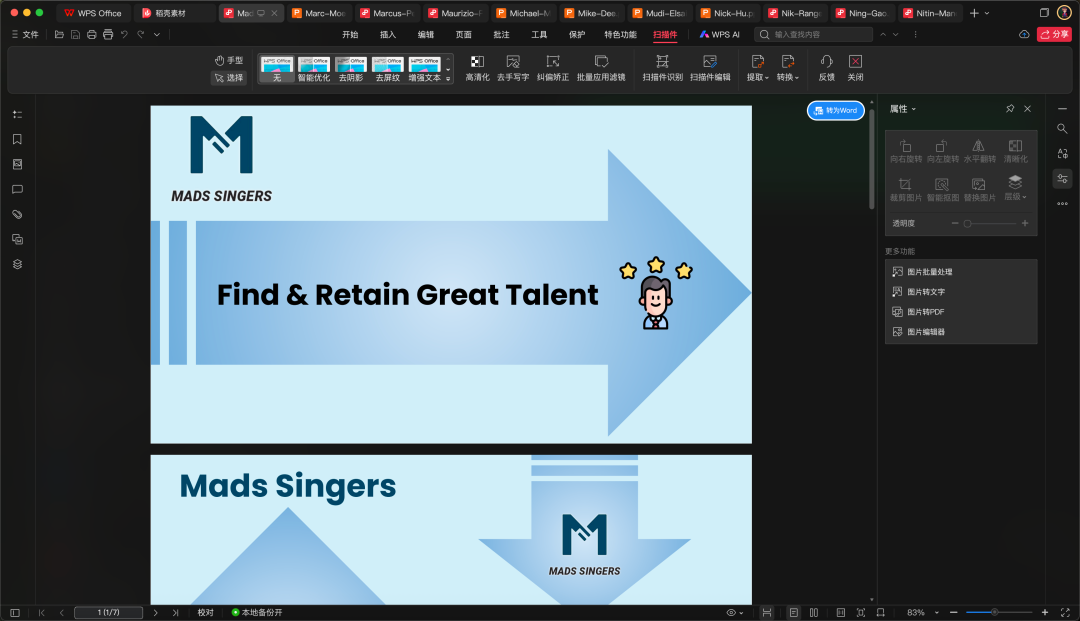The width and height of the screenshot is (1080, 621).
Task: Select the 增强文本 enhance text preset
Action: coord(424,69)
